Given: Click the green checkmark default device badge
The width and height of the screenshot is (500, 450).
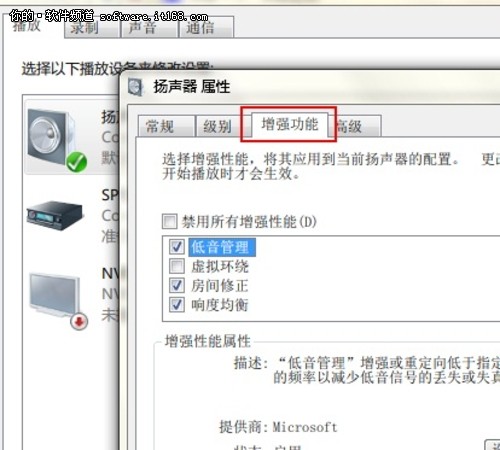Looking at the screenshot, I should point(76,162).
